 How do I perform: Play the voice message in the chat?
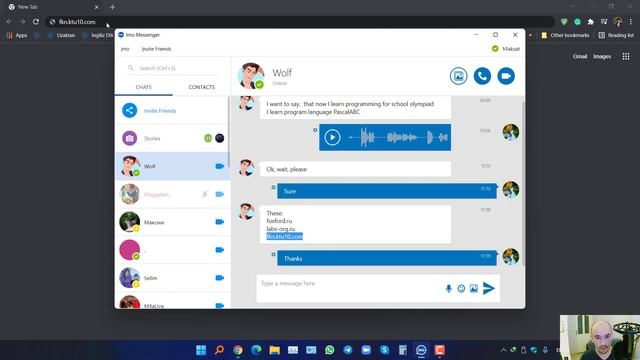pyautogui.click(x=332, y=138)
